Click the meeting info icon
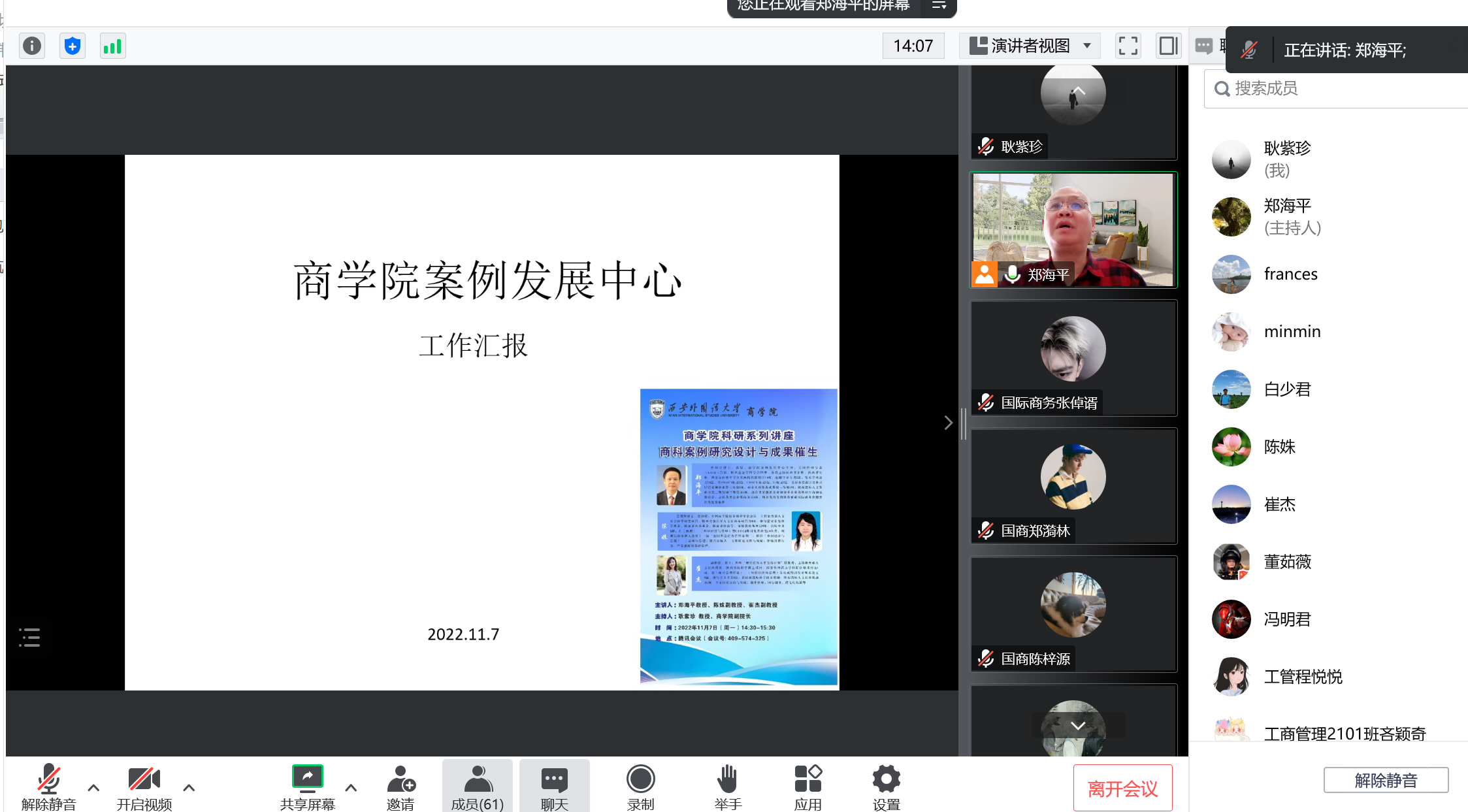This screenshot has height=812, width=1468. pyautogui.click(x=32, y=46)
